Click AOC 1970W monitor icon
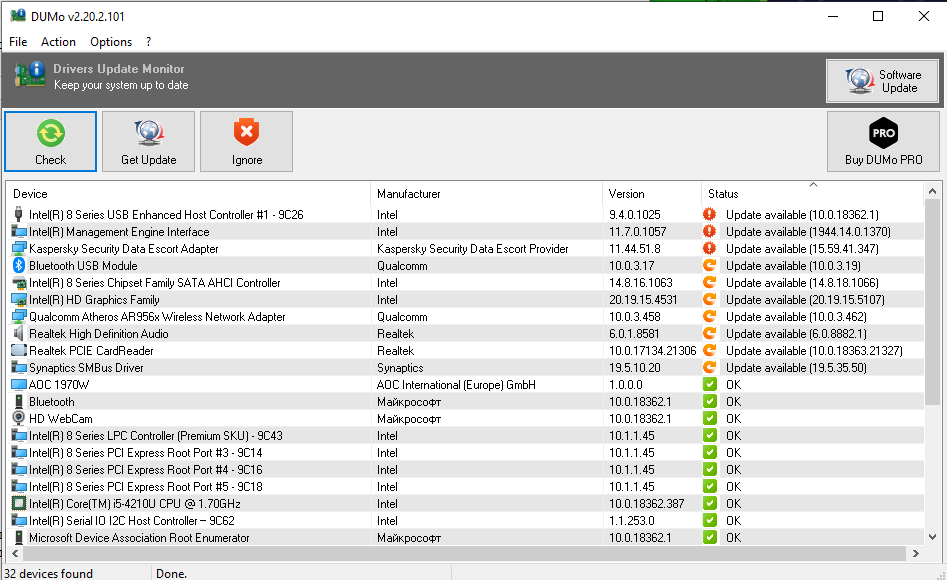This screenshot has width=947, height=580. 19,384
